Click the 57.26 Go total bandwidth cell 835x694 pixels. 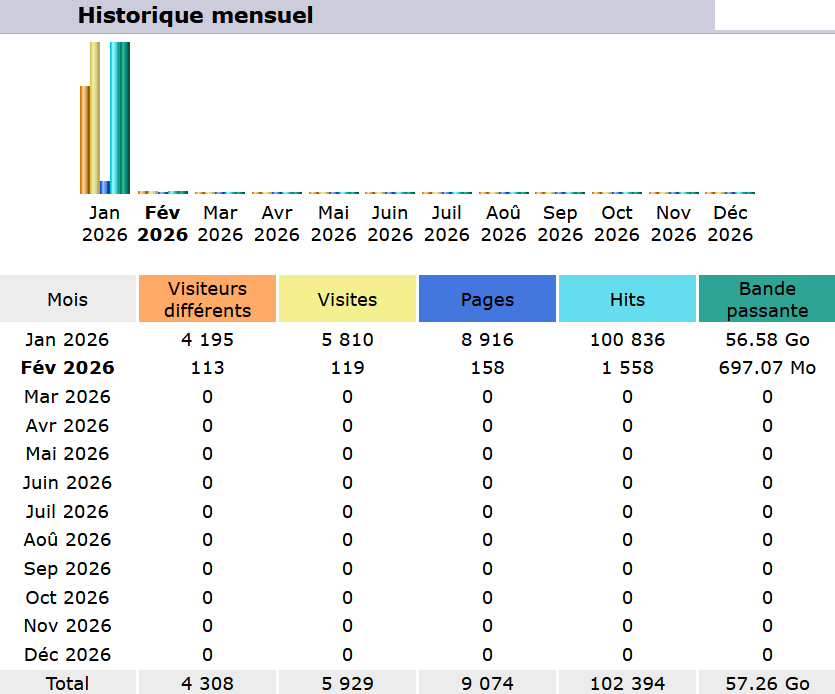point(767,684)
